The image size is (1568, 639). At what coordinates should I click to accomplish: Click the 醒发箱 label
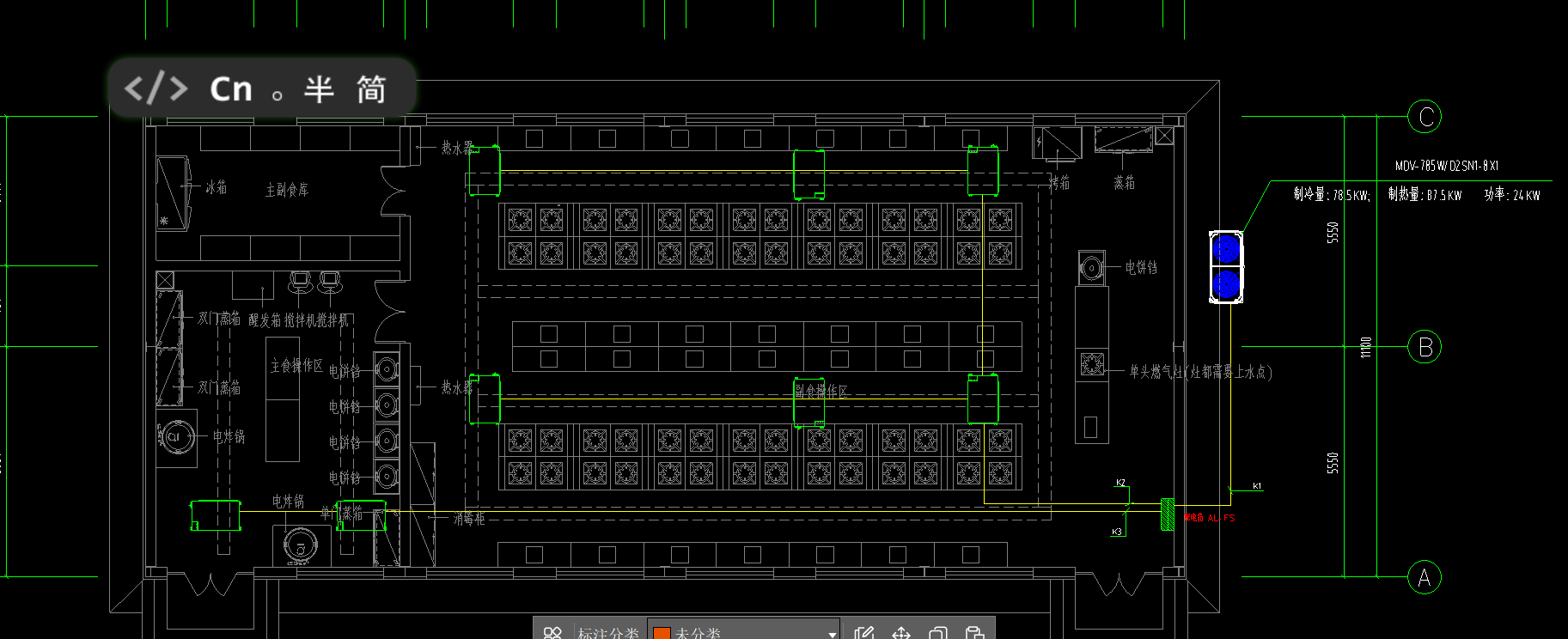[x=265, y=319]
